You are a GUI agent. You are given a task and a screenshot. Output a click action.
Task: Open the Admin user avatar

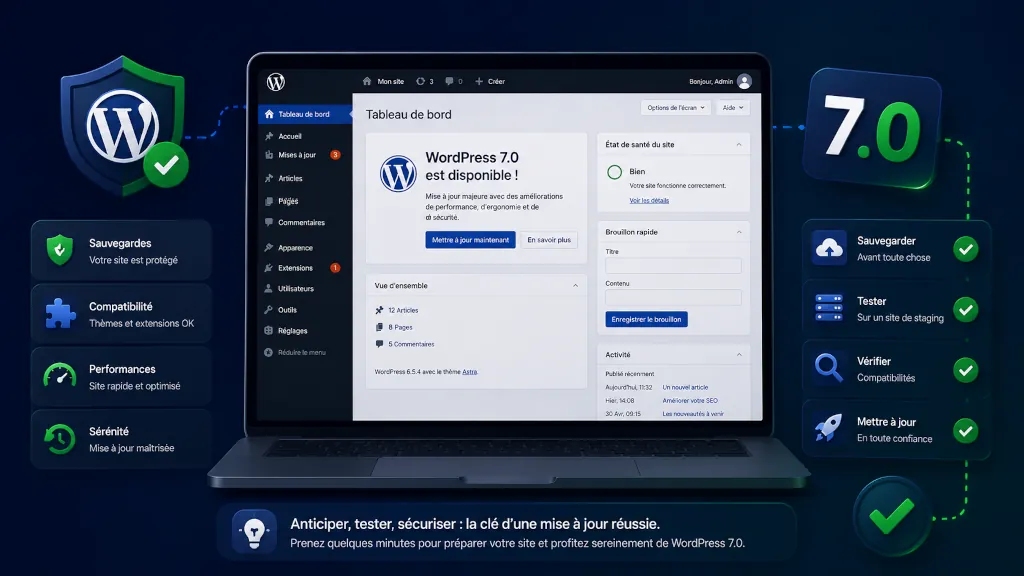[744, 81]
